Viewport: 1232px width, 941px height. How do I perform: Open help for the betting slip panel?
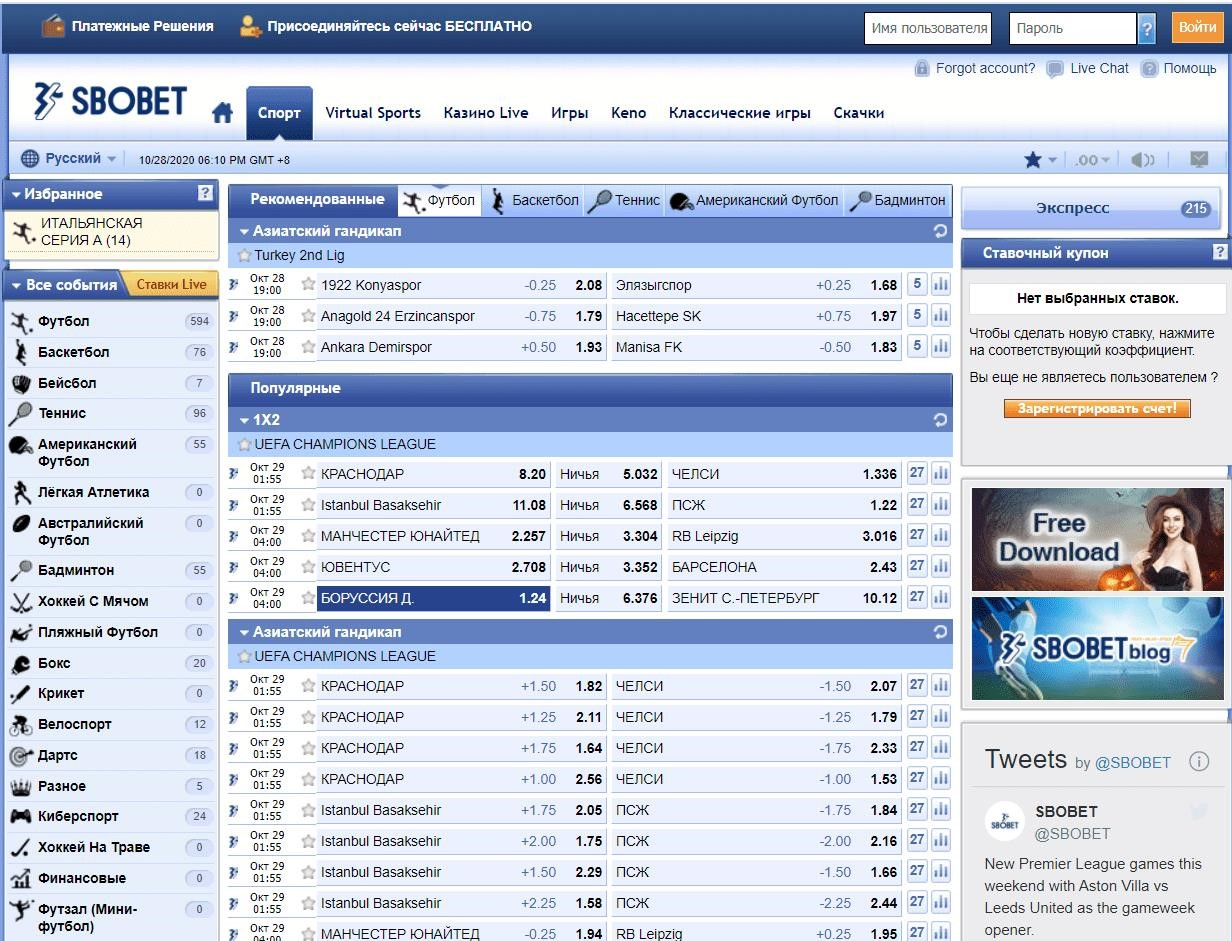tap(1220, 252)
